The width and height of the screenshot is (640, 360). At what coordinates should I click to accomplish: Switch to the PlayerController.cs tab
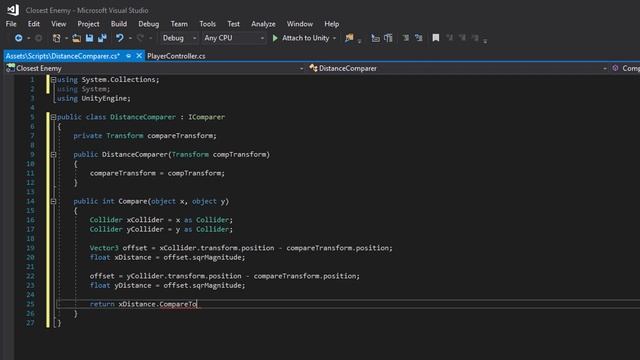(176, 56)
